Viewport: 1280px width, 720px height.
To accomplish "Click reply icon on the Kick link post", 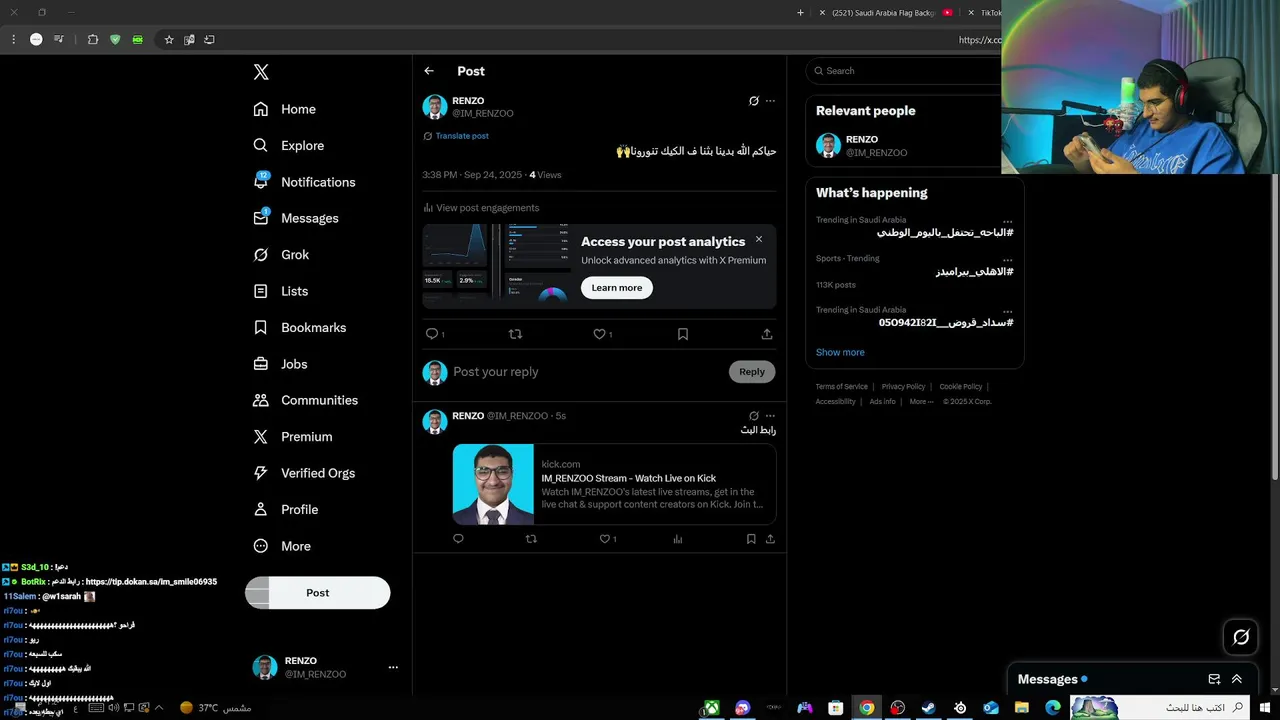I will pyautogui.click(x=459, y=539).
